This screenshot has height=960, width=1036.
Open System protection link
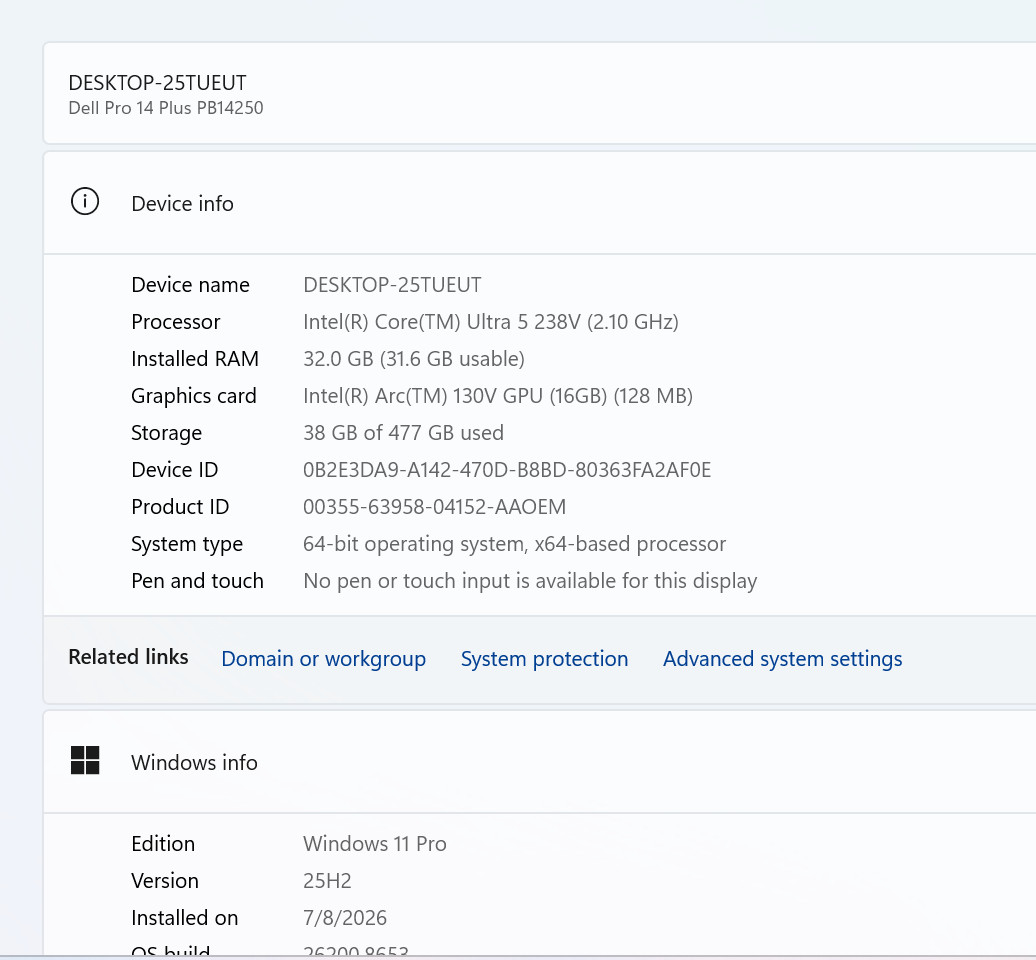point(544,659)
